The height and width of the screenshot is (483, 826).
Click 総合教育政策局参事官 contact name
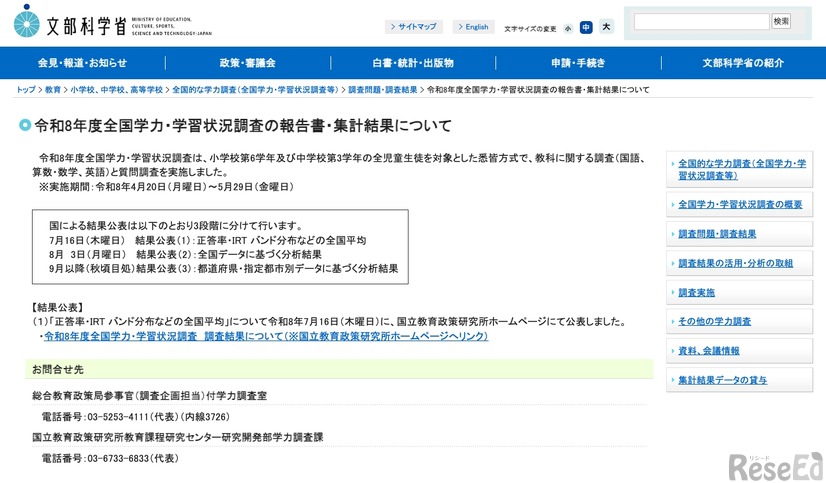pyautogui.click(x=150, y=396)
